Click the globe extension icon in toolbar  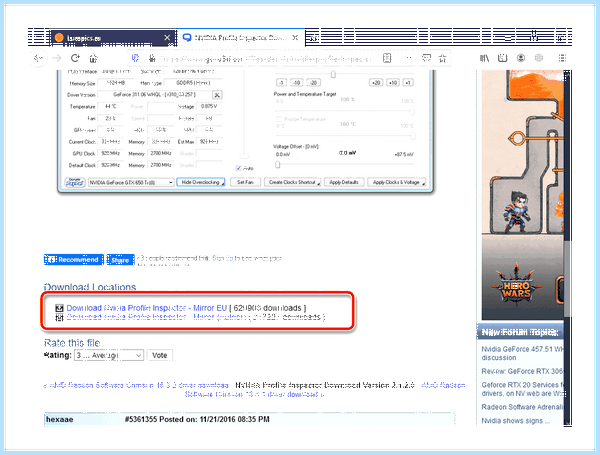coord(539,58)
